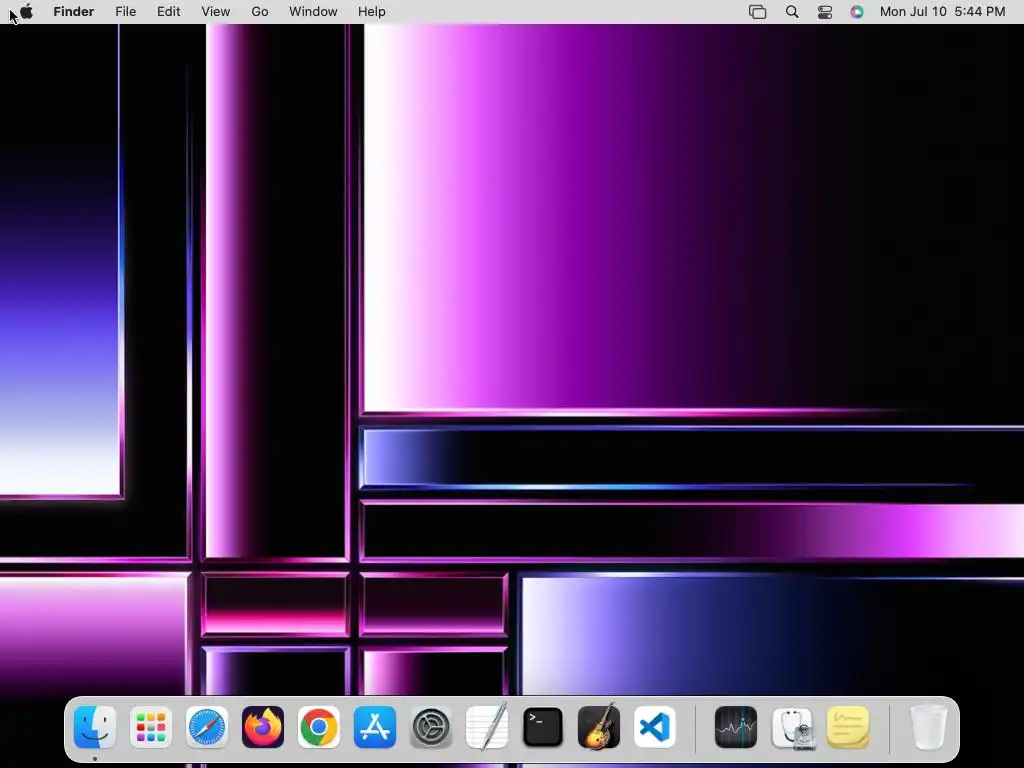The image size is (1024, 768).
Task: Activate Siri from the menu bar
Action: (x=857, y=12)
